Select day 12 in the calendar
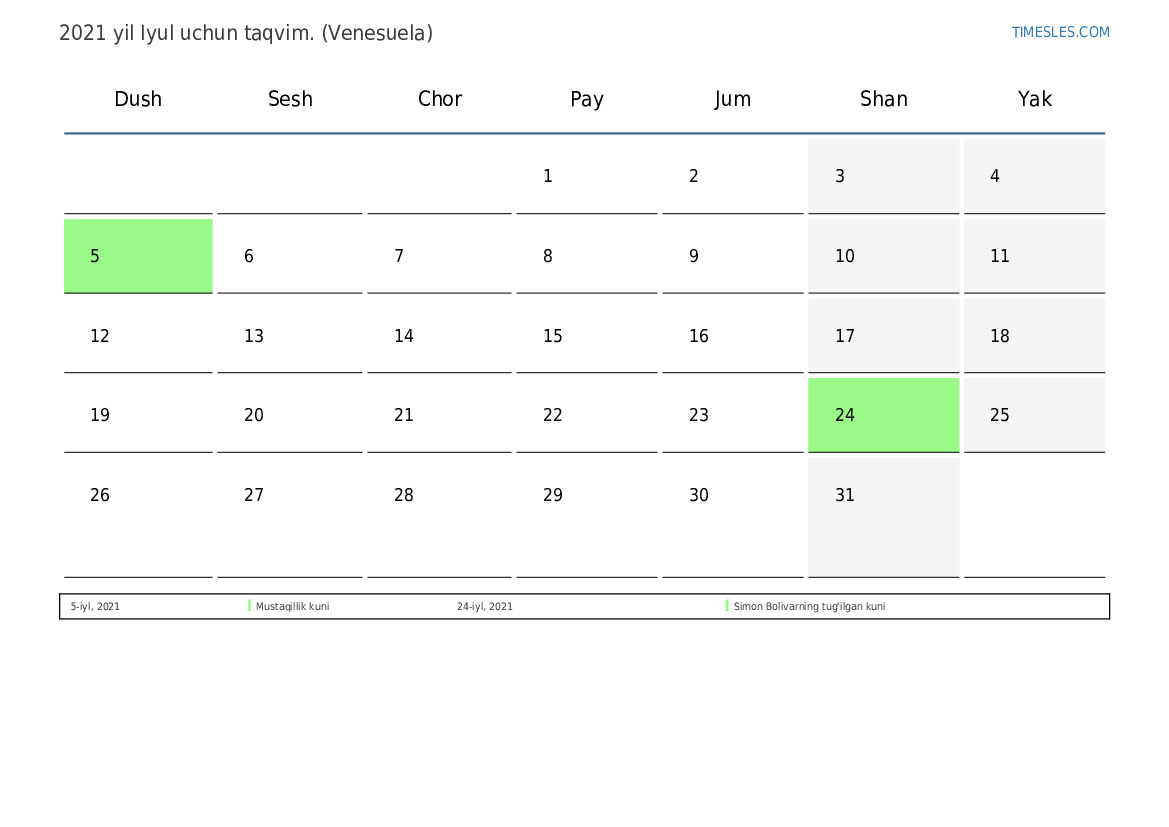This screenshot has height=827, width=1169. [138, 336]
